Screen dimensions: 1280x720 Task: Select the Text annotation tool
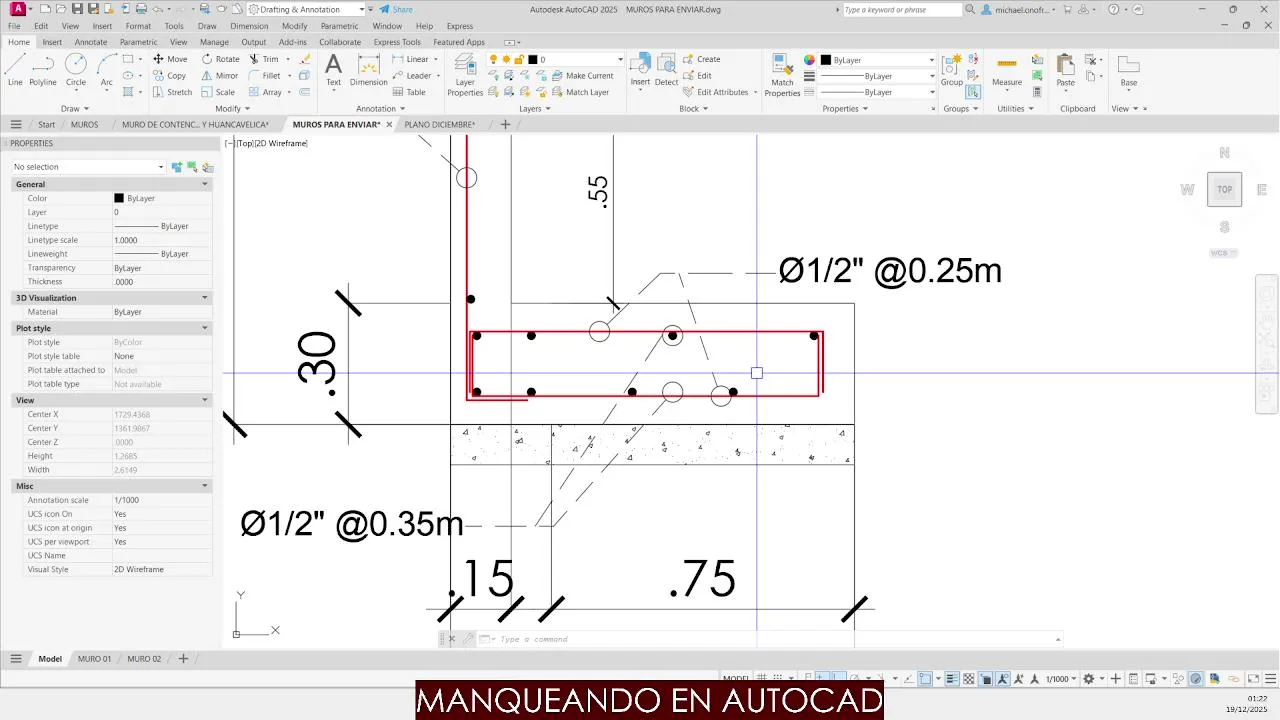[x=334, y=70]
